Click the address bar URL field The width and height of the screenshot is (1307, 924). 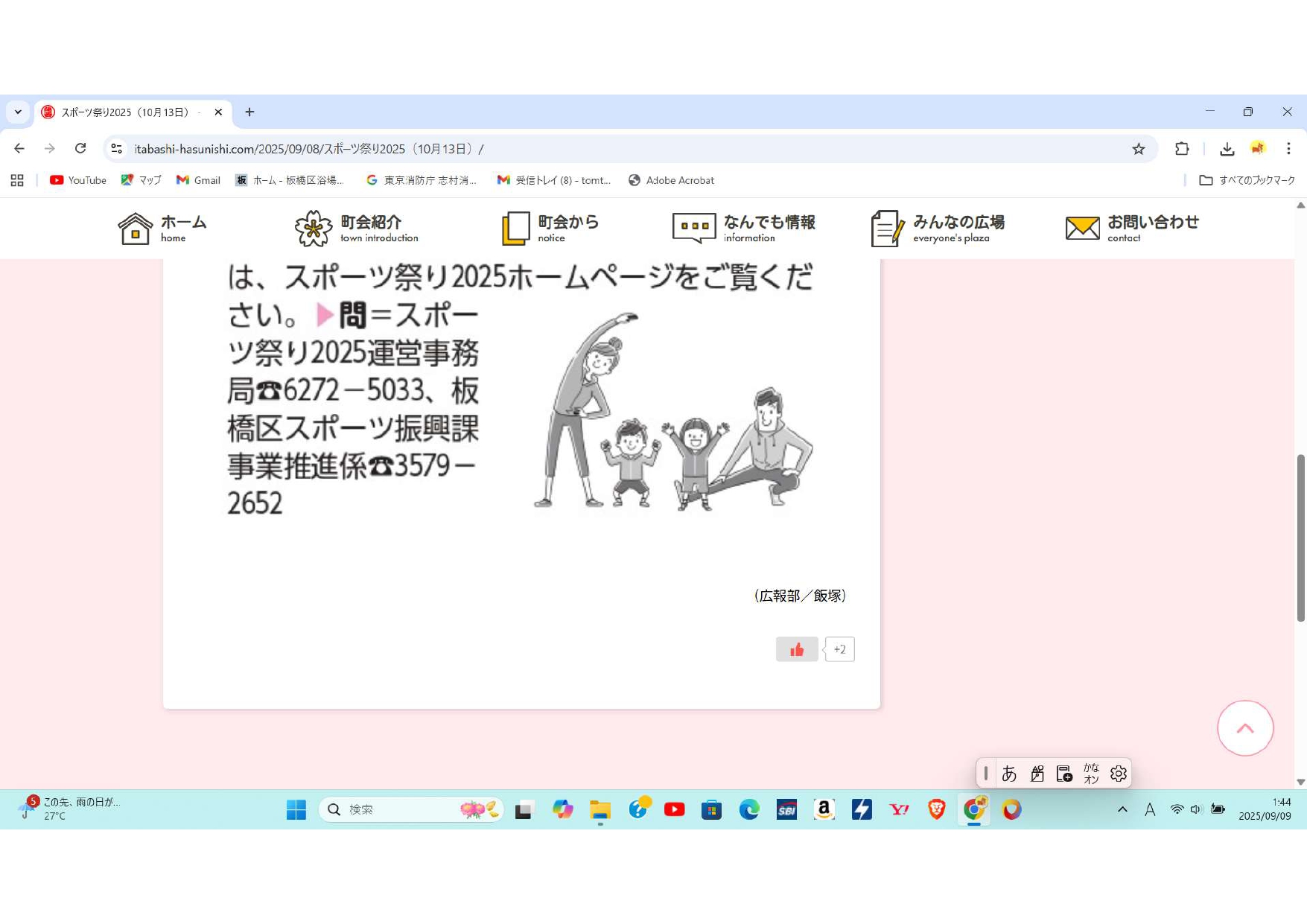click(596, 149)
